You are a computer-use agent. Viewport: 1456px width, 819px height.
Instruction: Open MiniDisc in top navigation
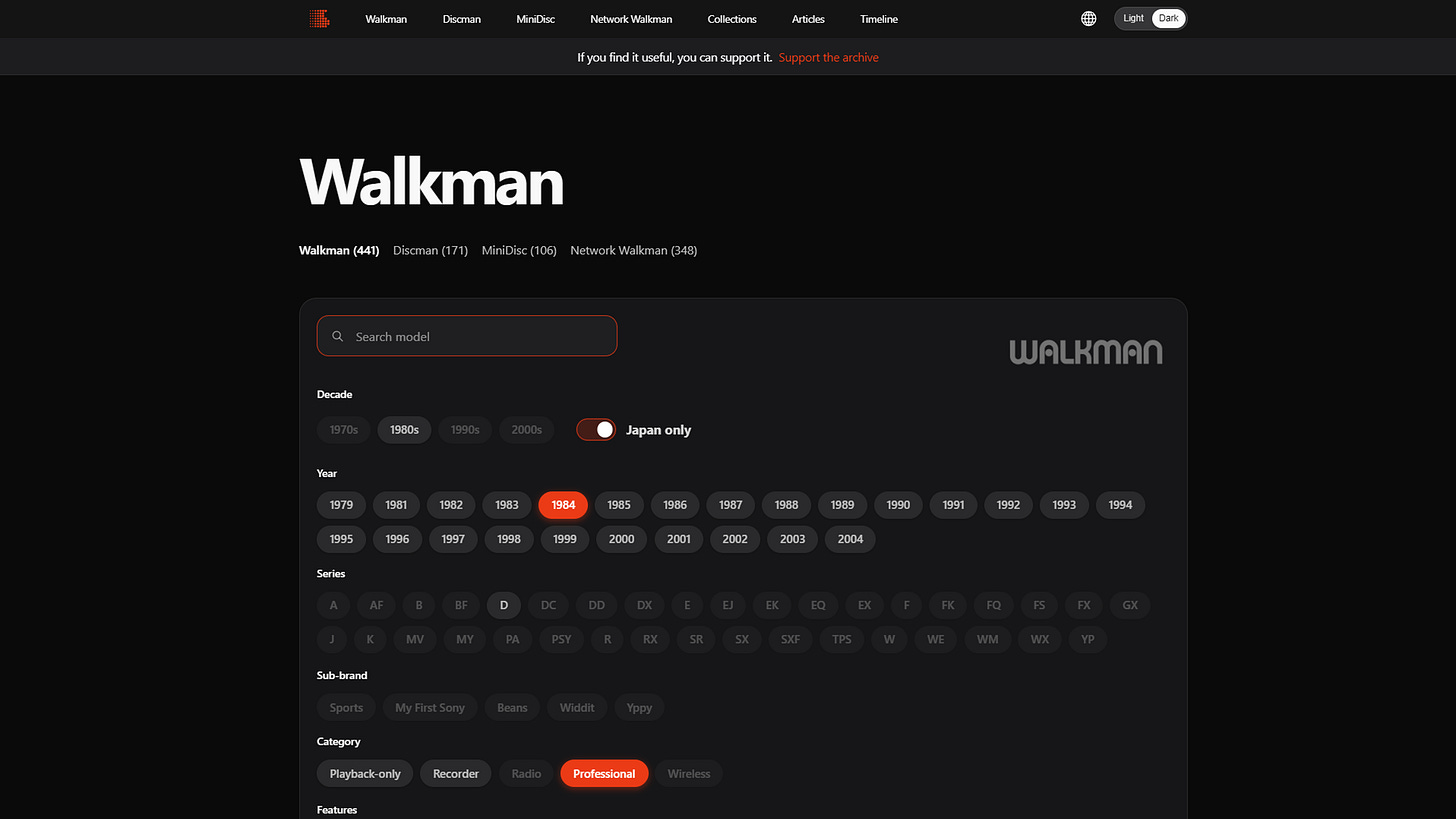point(536,19)
